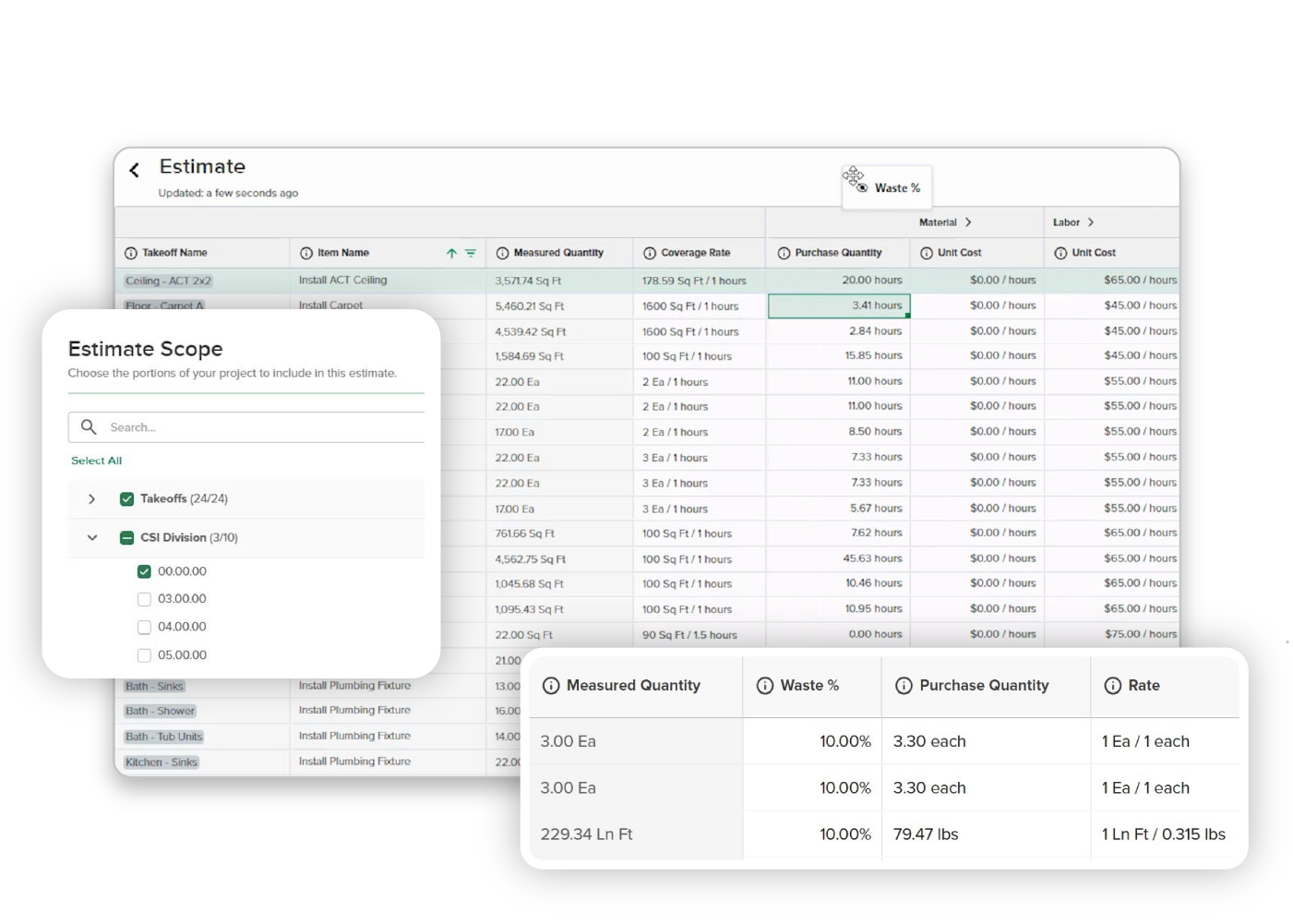Uncheck the Takeoffs (24/24) checkbox
Screen dimensions: 1293x924
pyautogui.click(x=127, y=499)
